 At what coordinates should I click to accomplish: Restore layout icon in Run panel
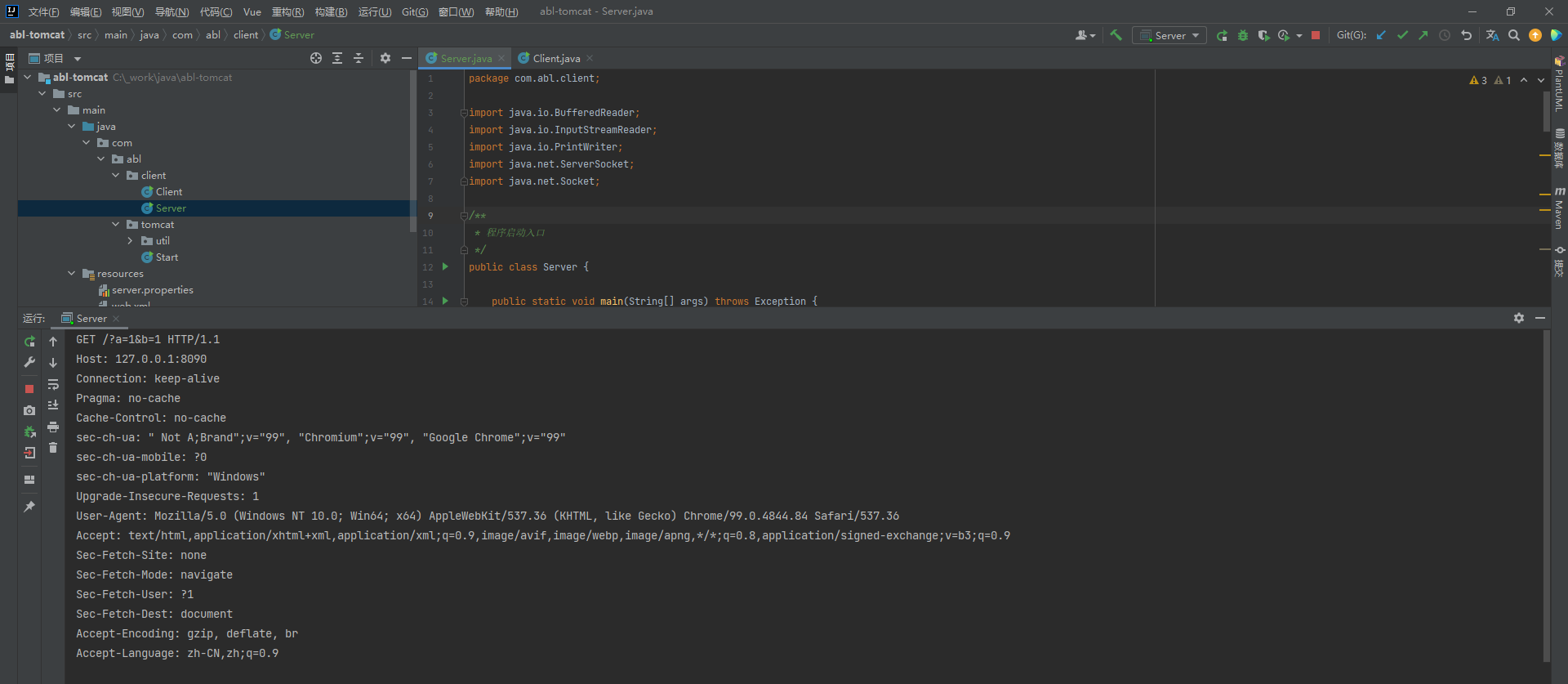(29, 480)
